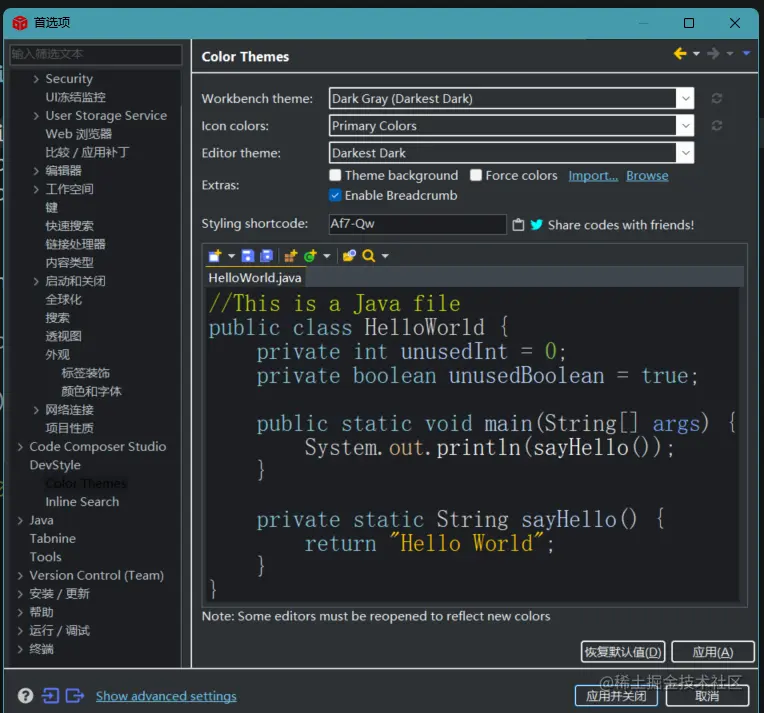Screen dimensions: 764x713
Task: Click the yellow back navigation arrow
Action: 680,54
